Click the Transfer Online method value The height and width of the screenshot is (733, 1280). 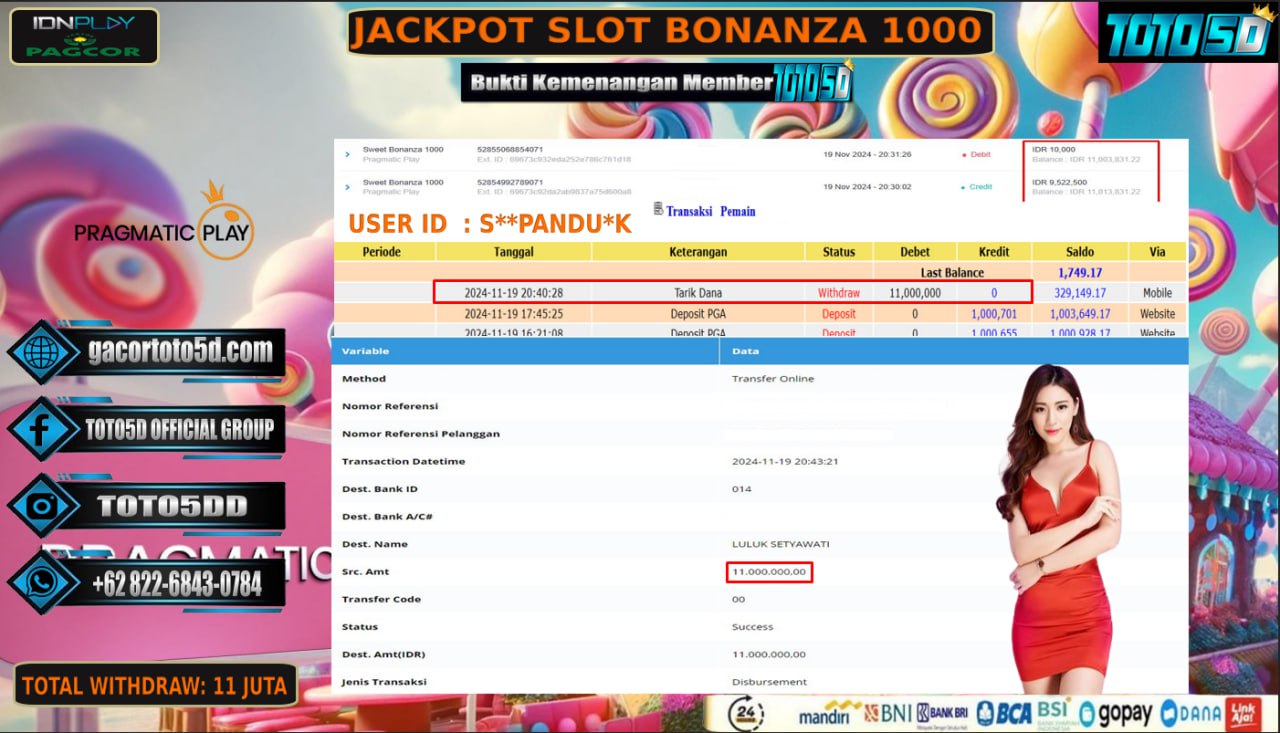(x=773, y=379)
